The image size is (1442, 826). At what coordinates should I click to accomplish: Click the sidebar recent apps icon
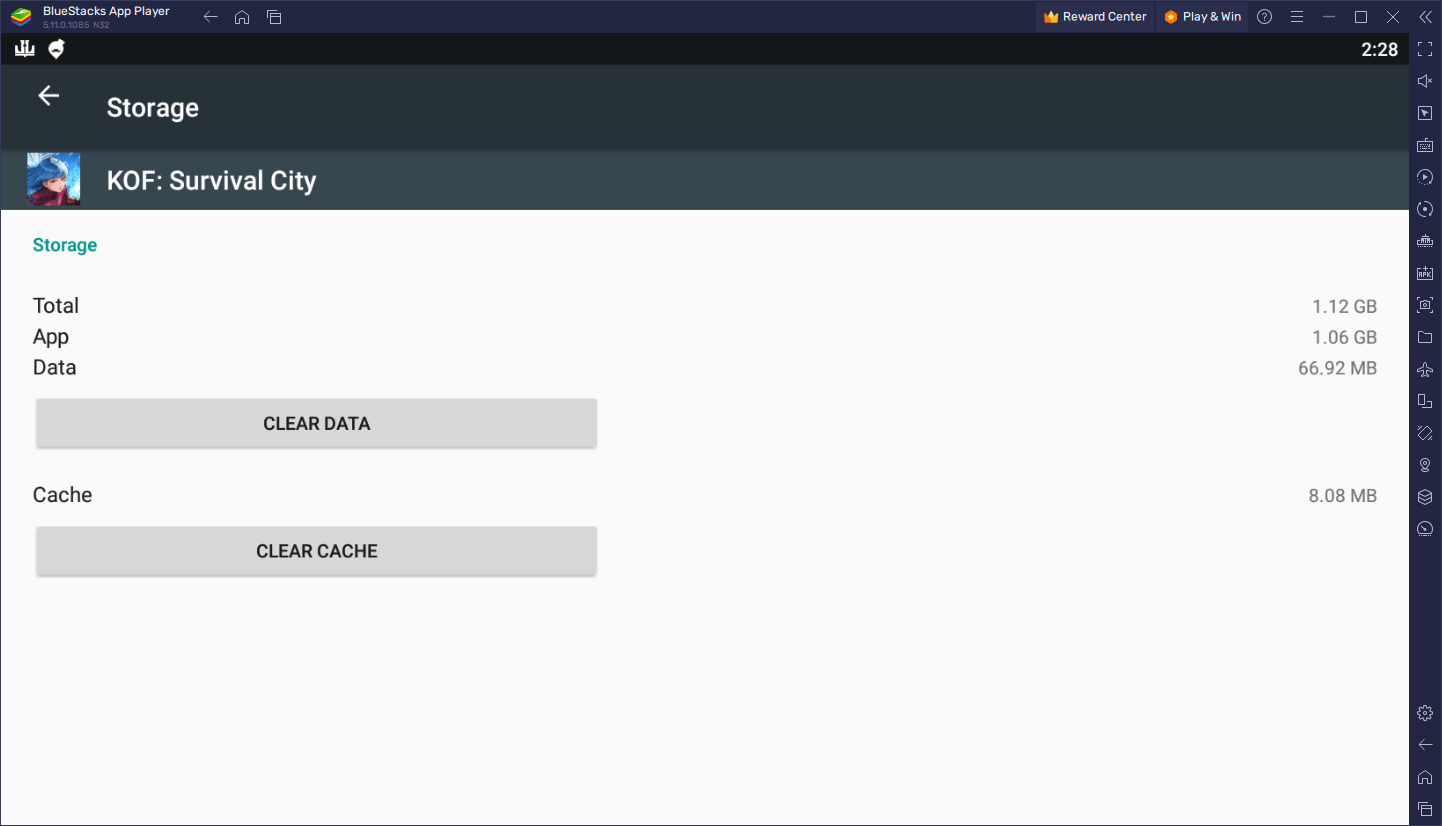click(x=1425, y=809)
